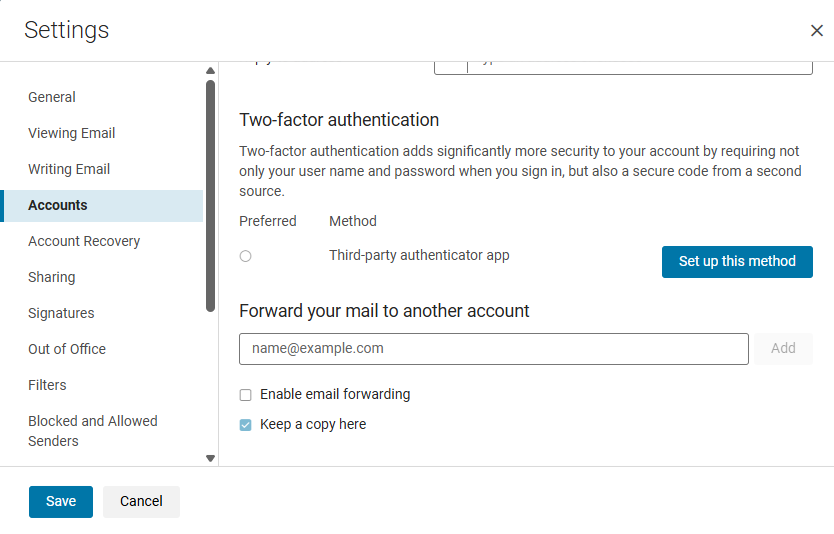Select Third-party authenticator app as preferred

246,257
